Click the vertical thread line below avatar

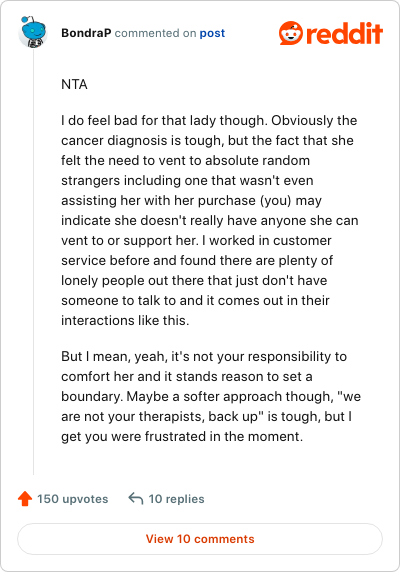coord(34,261)
